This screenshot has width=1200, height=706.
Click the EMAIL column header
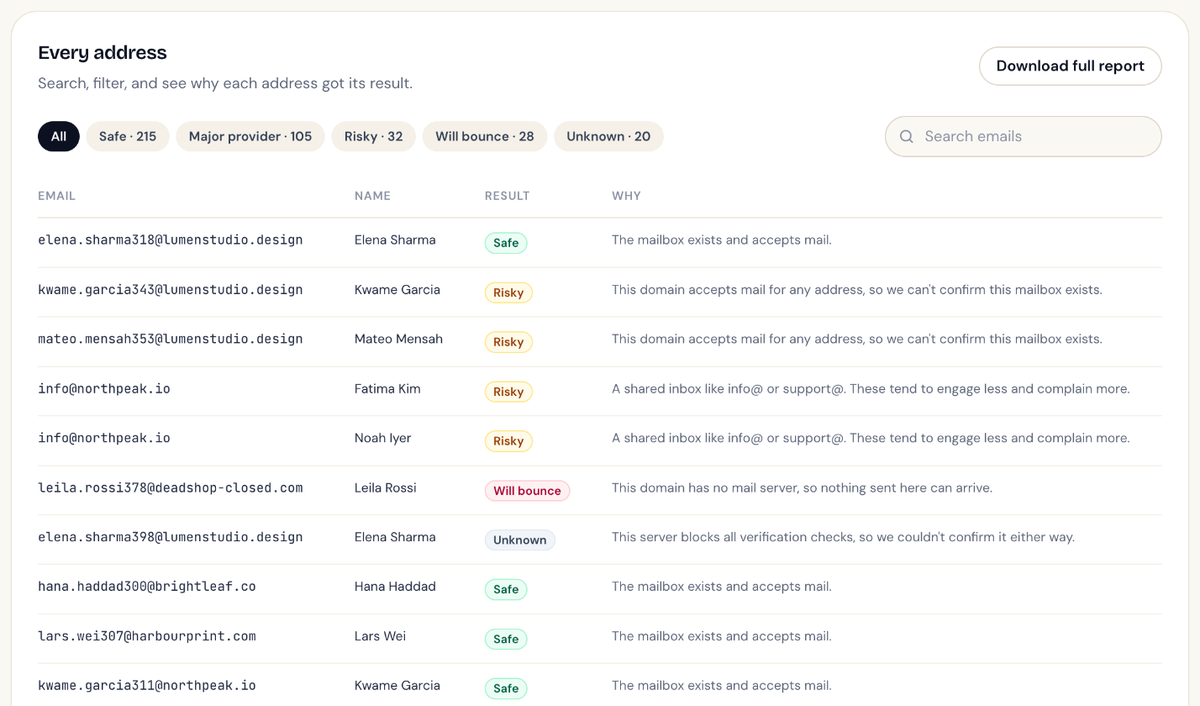(x=57, y=196)
